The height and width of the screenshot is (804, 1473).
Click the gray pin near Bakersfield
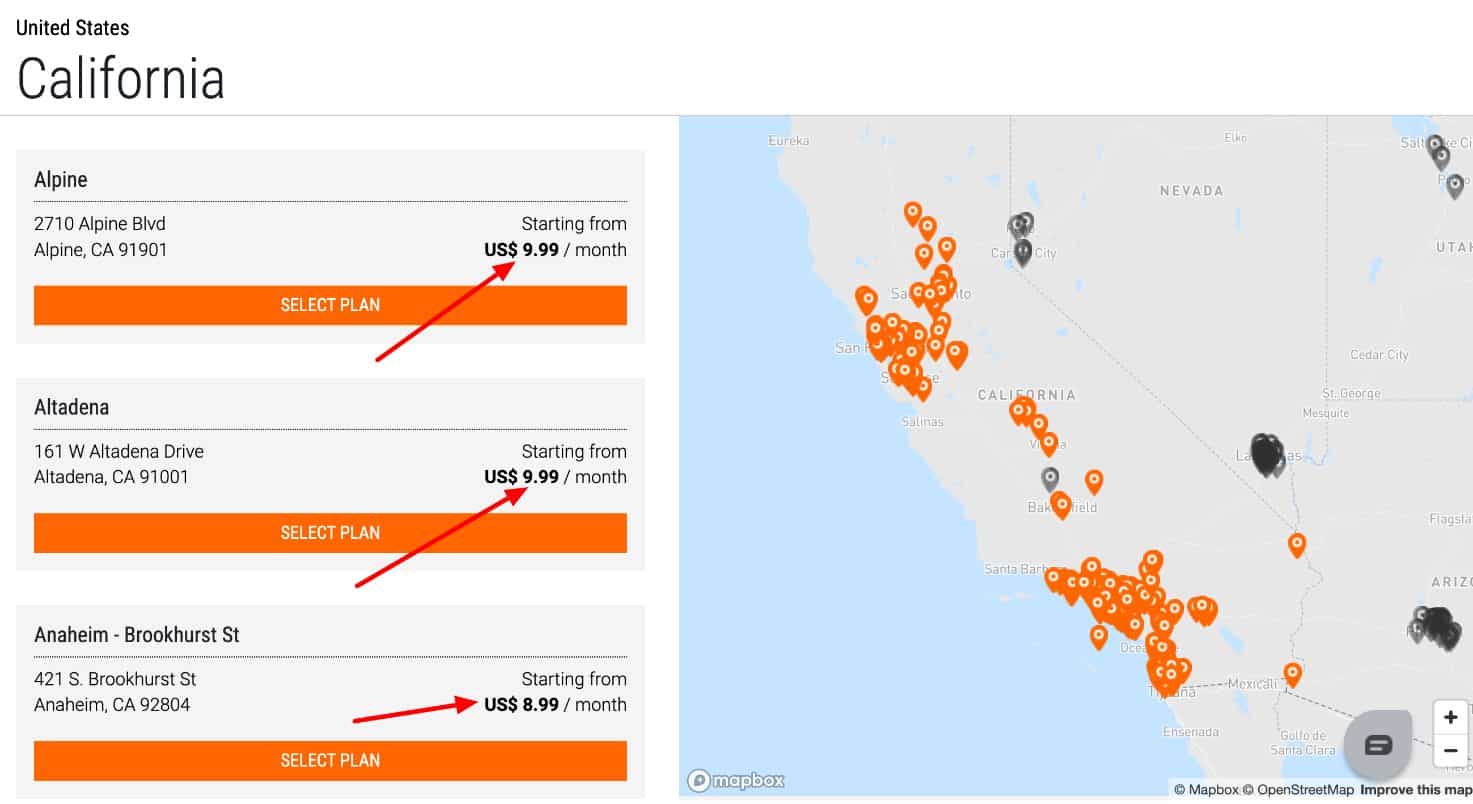1050,479
